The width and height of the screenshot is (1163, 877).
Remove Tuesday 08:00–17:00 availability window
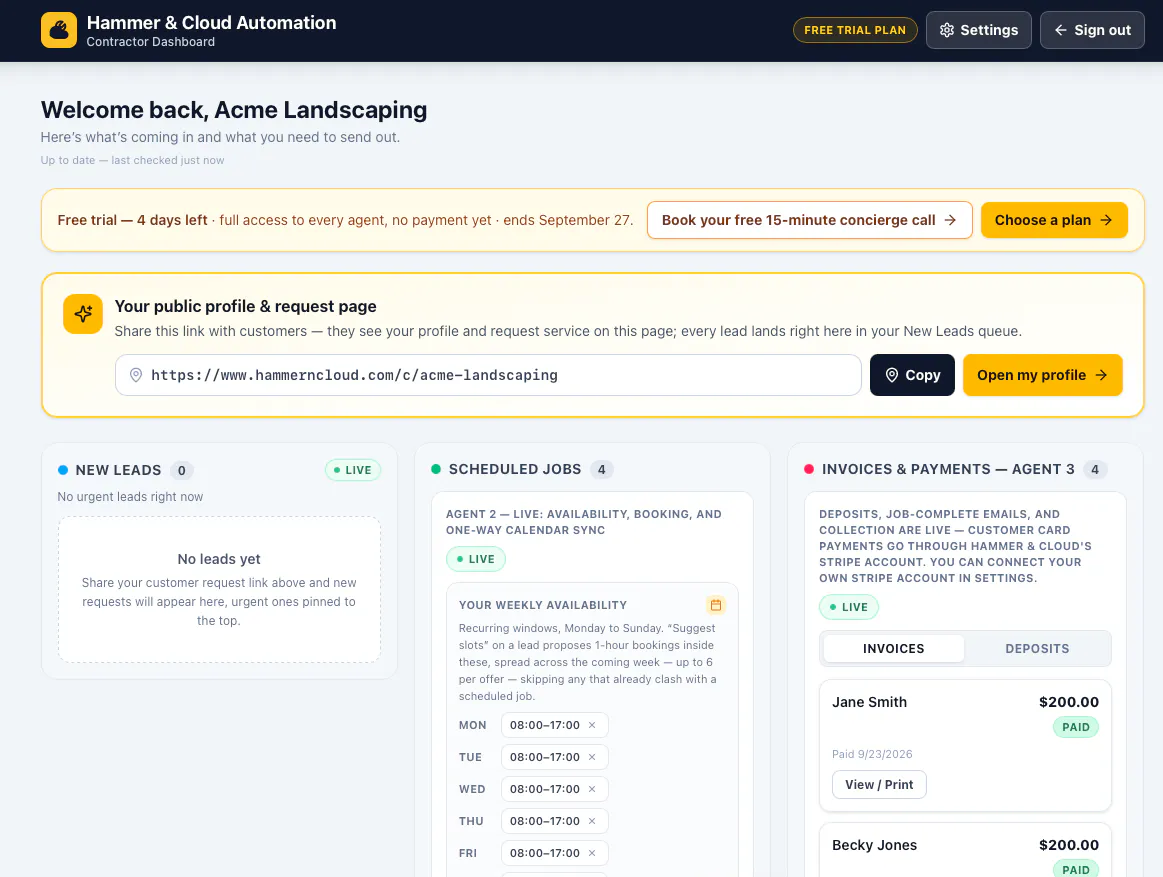click(592, 757)
